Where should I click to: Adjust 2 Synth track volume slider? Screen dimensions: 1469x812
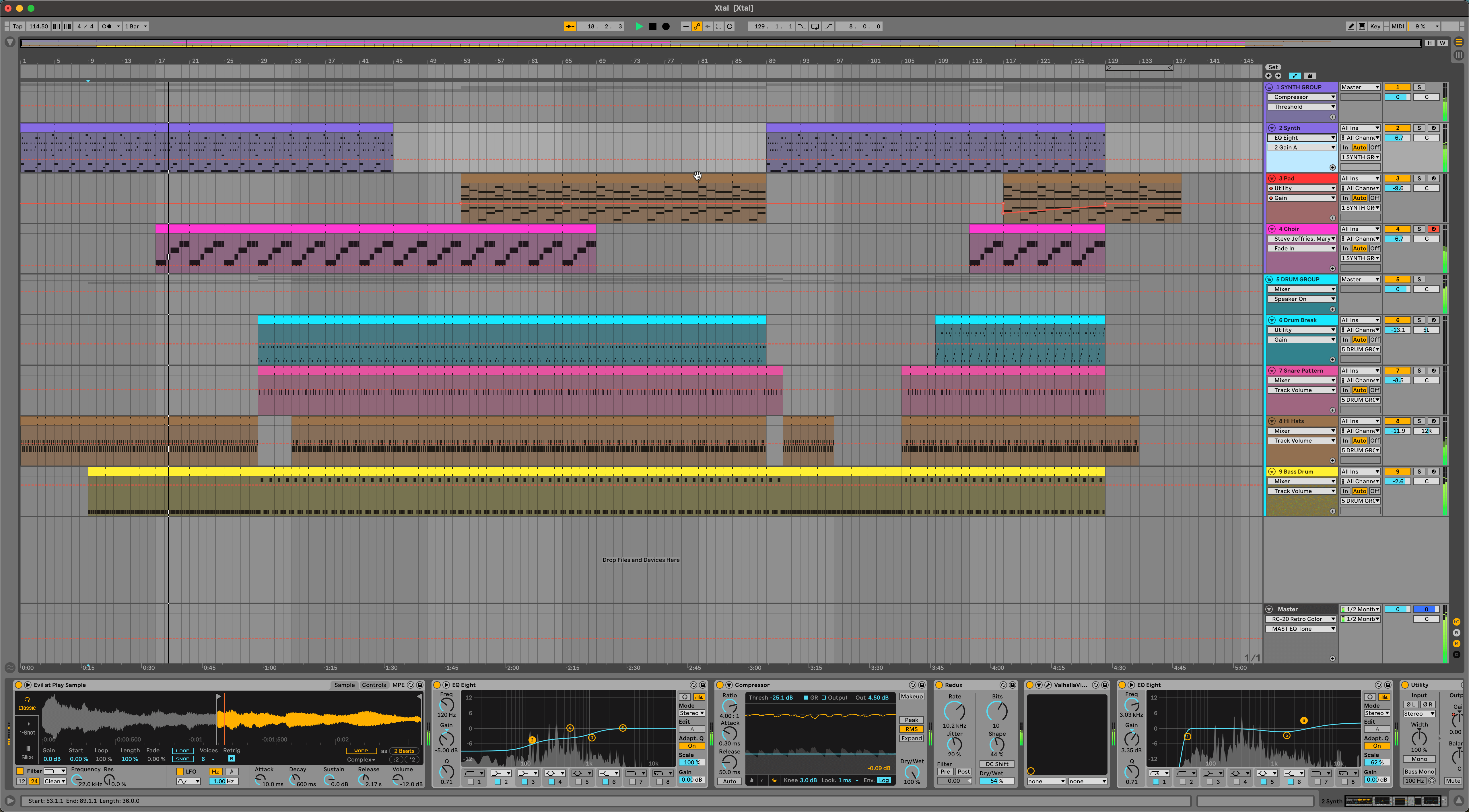coord(1397,138)
